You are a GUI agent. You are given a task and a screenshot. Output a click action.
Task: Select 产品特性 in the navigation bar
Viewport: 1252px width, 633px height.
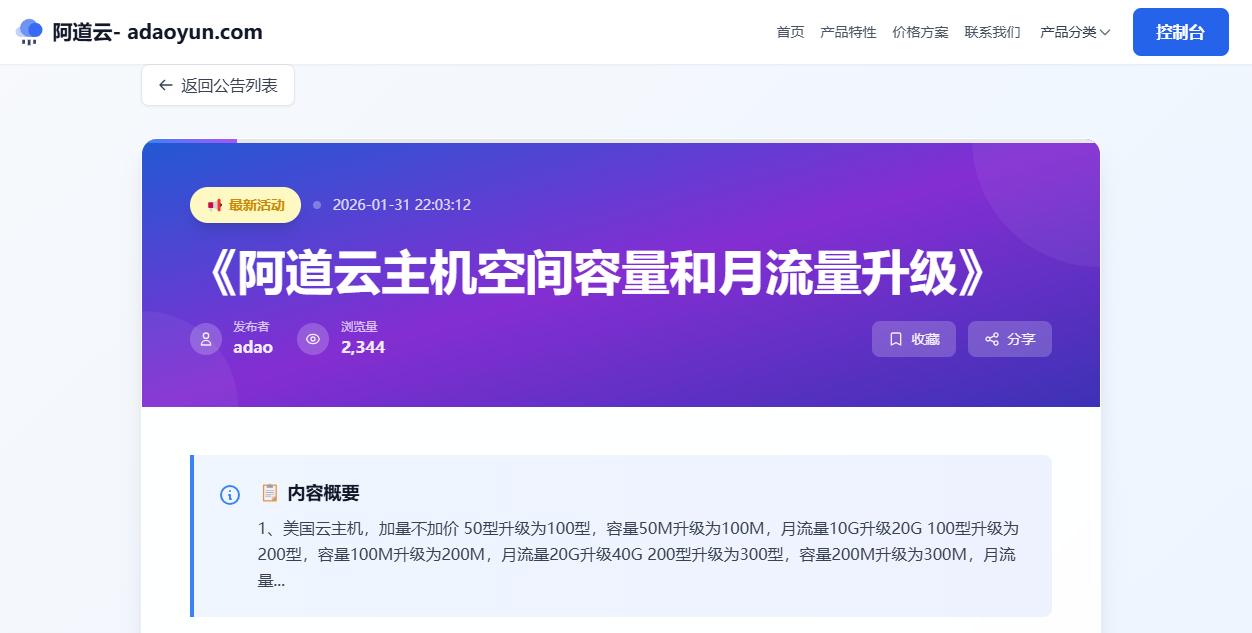pyautogui.click(x=848, y=31)
